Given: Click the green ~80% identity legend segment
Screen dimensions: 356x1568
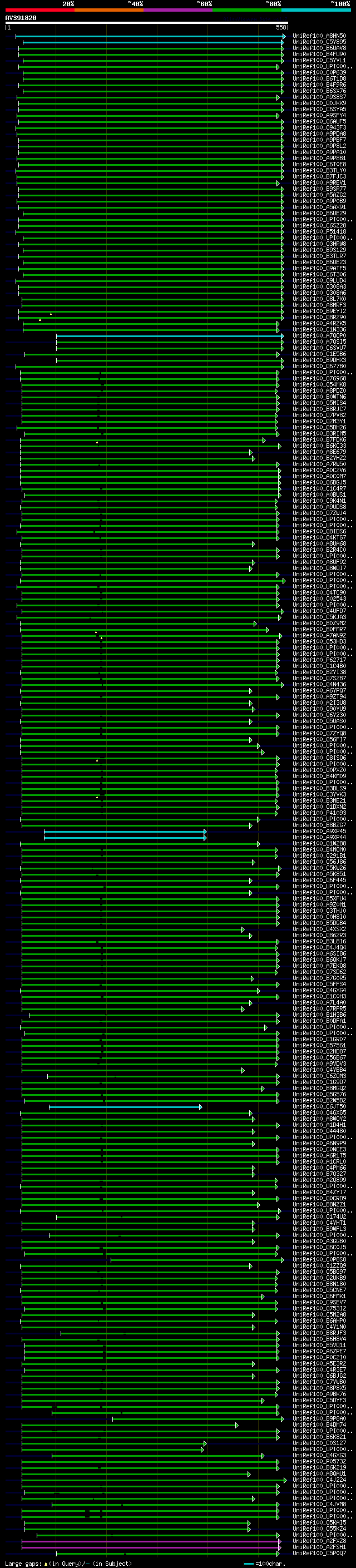Looking at the screenshot, I should [x=247, y=10].
